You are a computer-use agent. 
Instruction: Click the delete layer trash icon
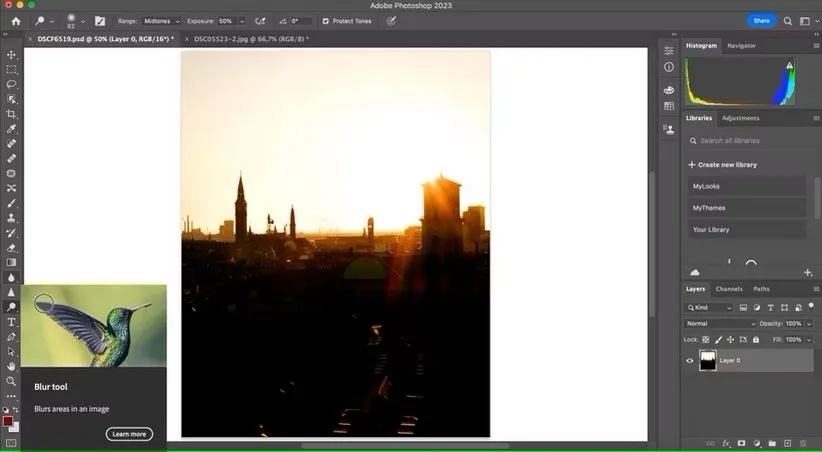click(804, 442)
